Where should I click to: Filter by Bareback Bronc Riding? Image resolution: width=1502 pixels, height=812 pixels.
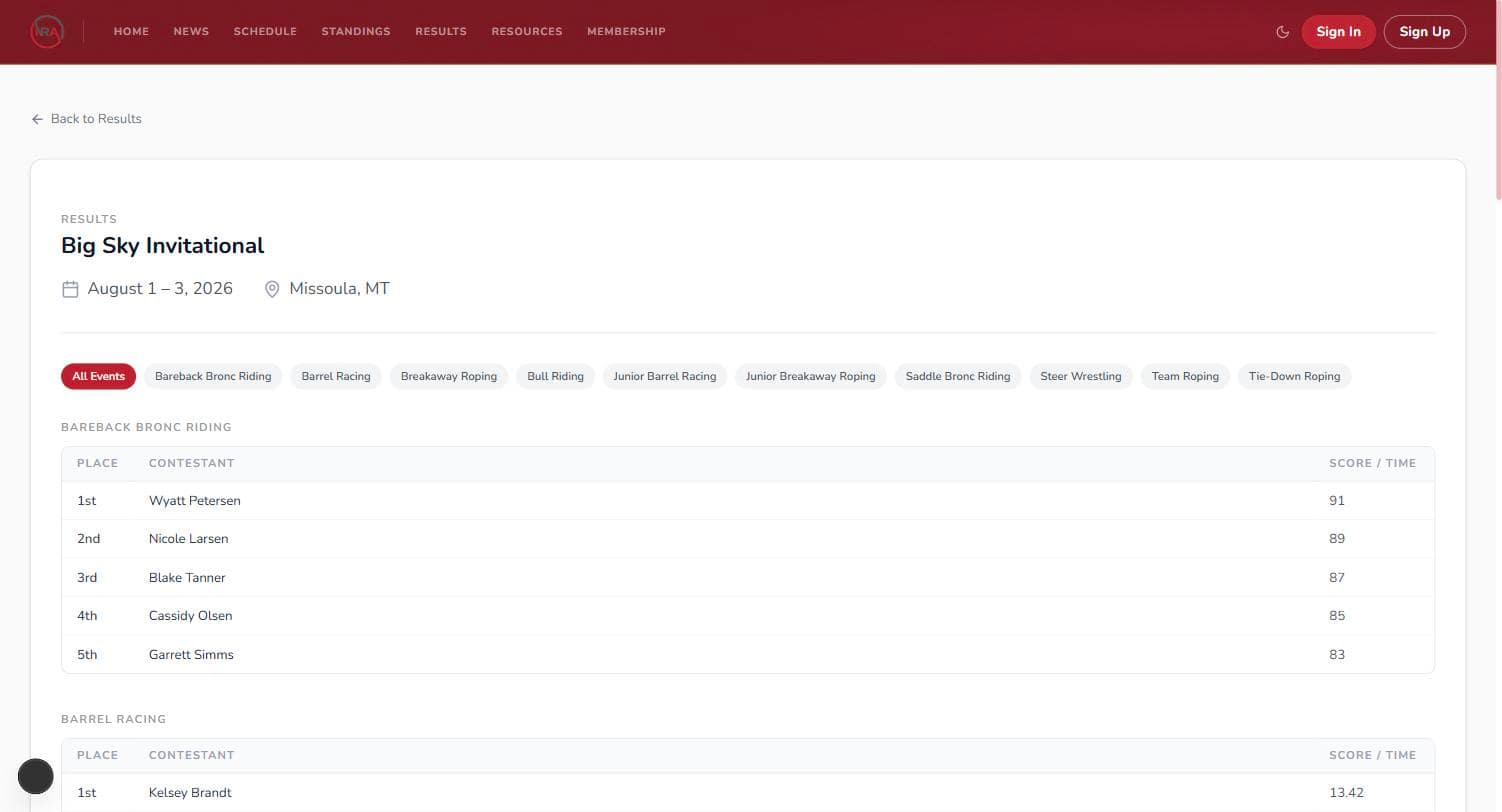[x=213, y=377]
